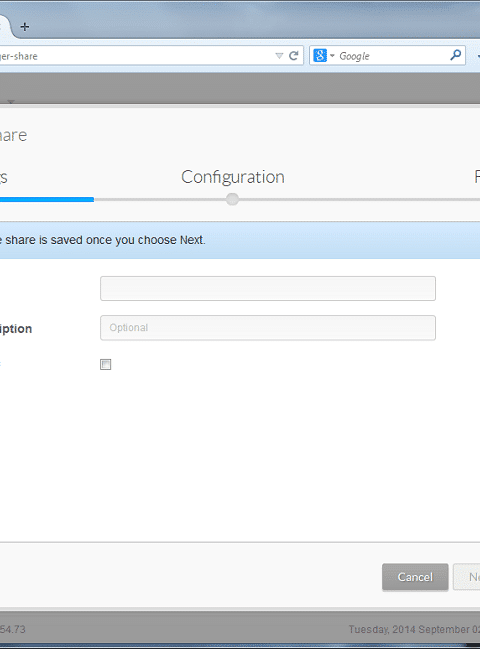Click the Optional description field

pos(268,328)
